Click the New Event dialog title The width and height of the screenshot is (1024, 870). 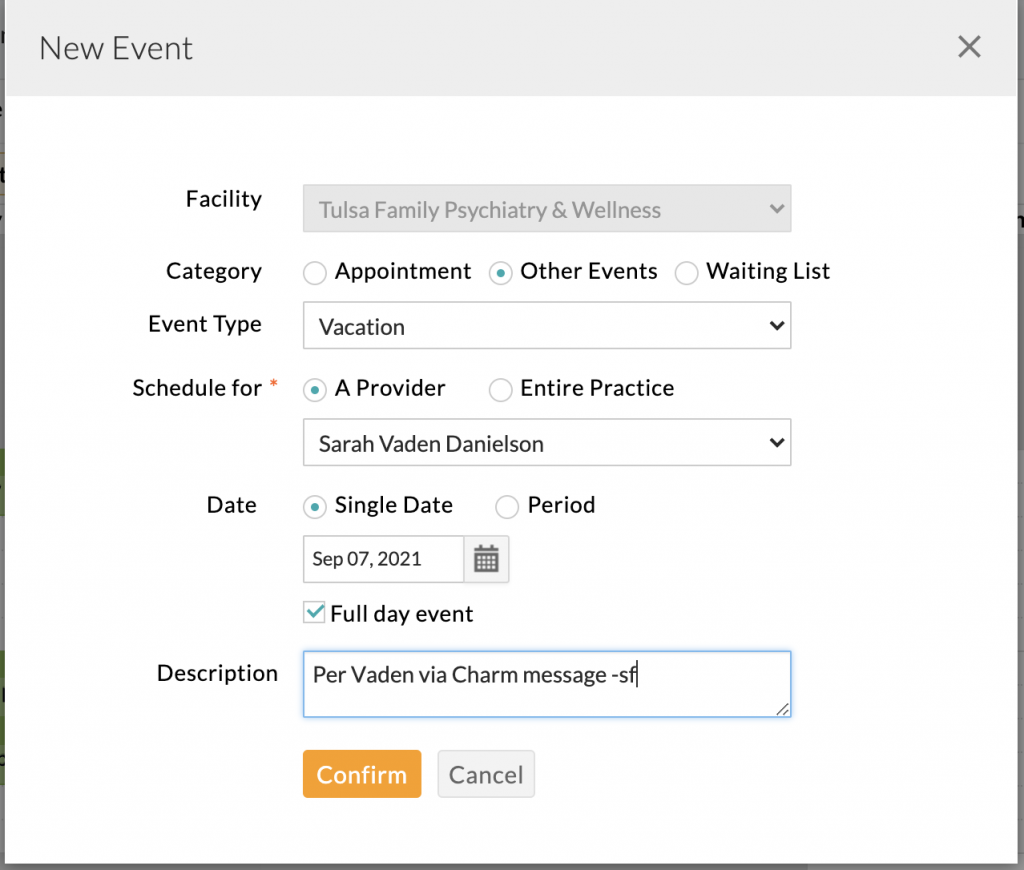pyautogui.click(x=116, y=48)
